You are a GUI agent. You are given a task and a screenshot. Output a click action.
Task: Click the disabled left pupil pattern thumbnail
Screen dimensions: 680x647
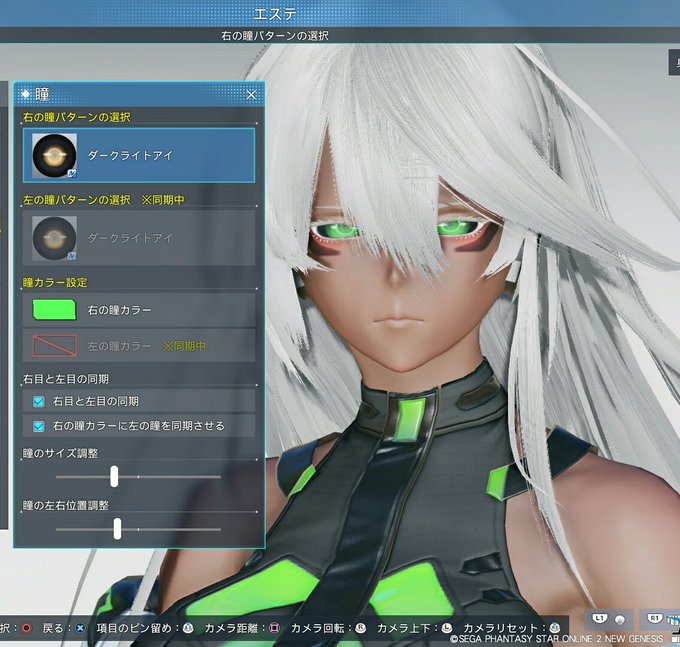[54, 238]
